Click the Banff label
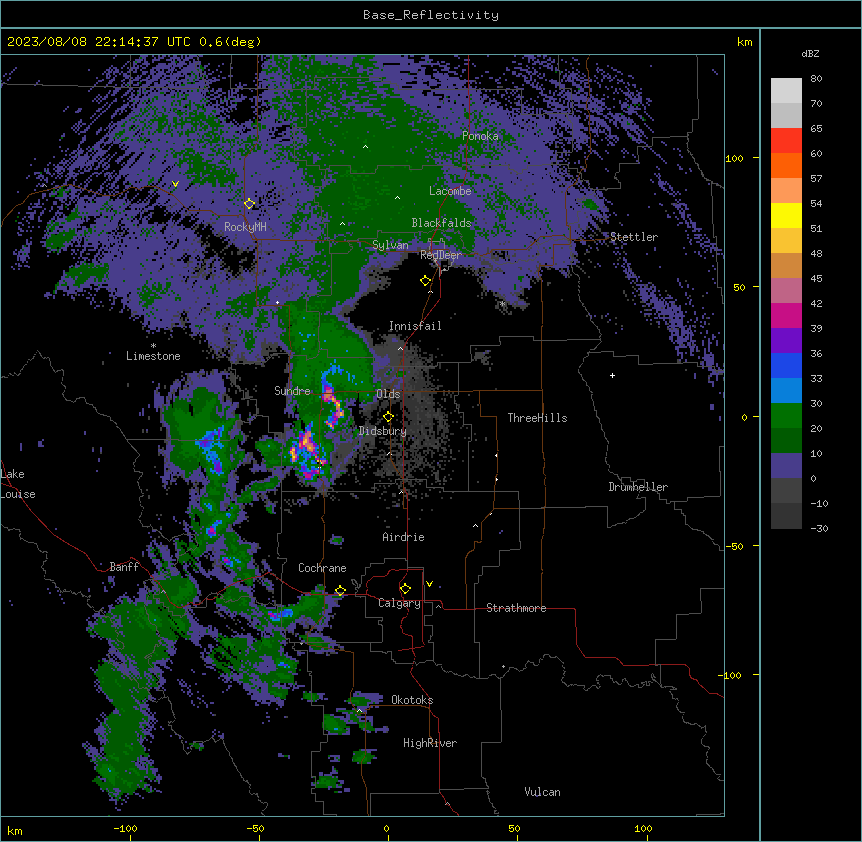The width and height of the screenshot is (862, 842). click(x=124, y=567)
